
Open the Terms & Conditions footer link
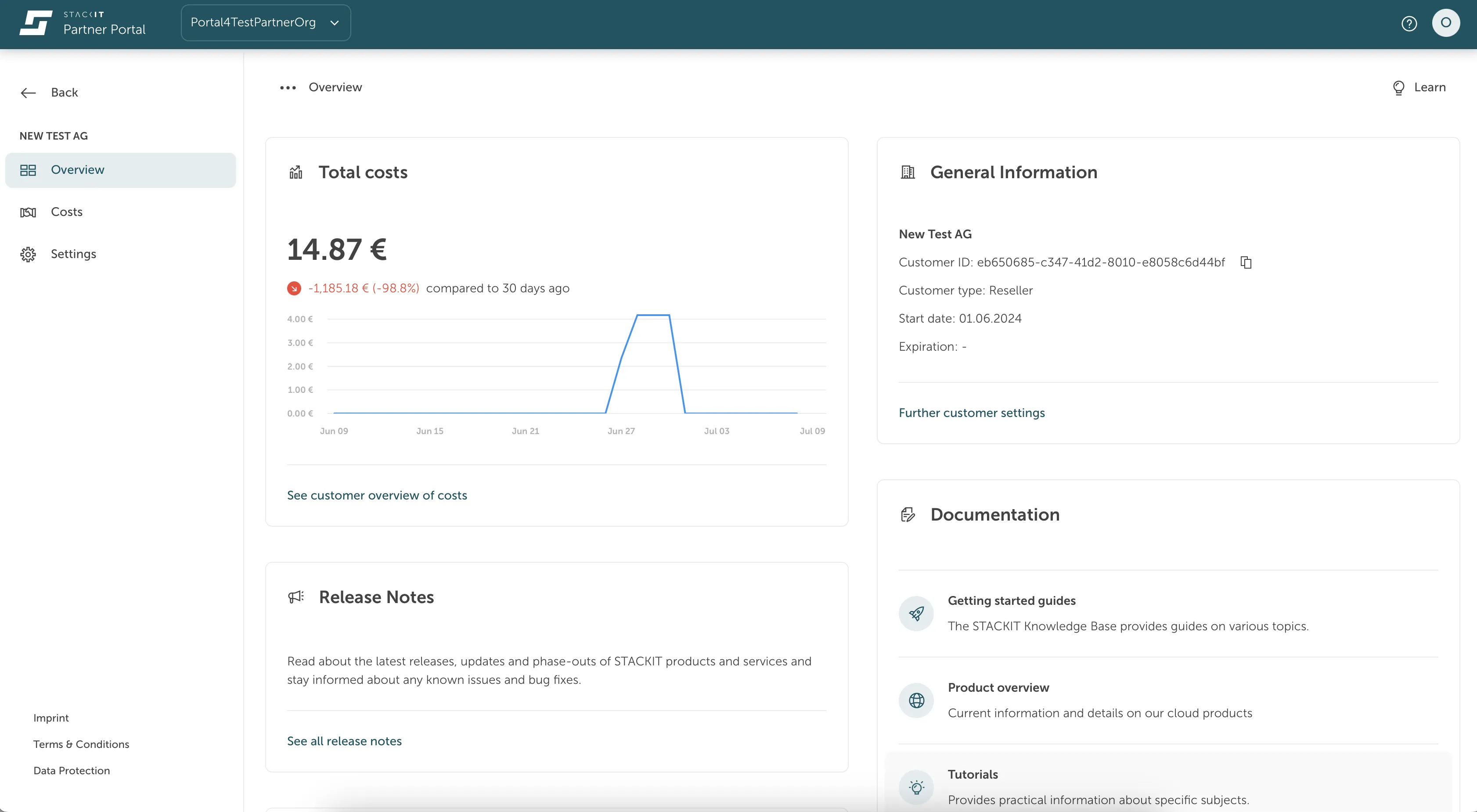pos(81,744)
